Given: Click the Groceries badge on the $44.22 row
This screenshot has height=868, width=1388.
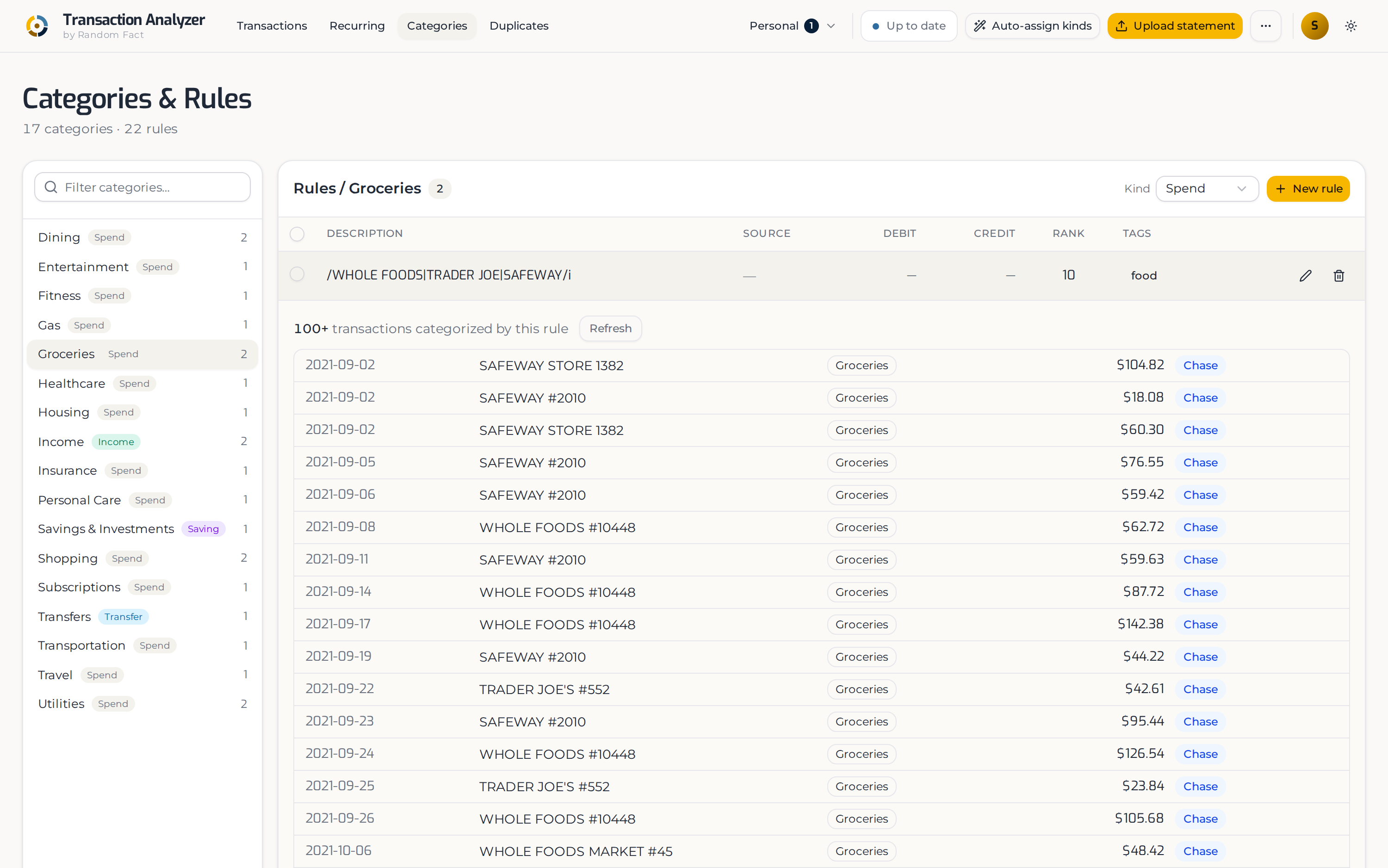Looking at the screenshot, I should pyautogui.click(x=861, y=657).
